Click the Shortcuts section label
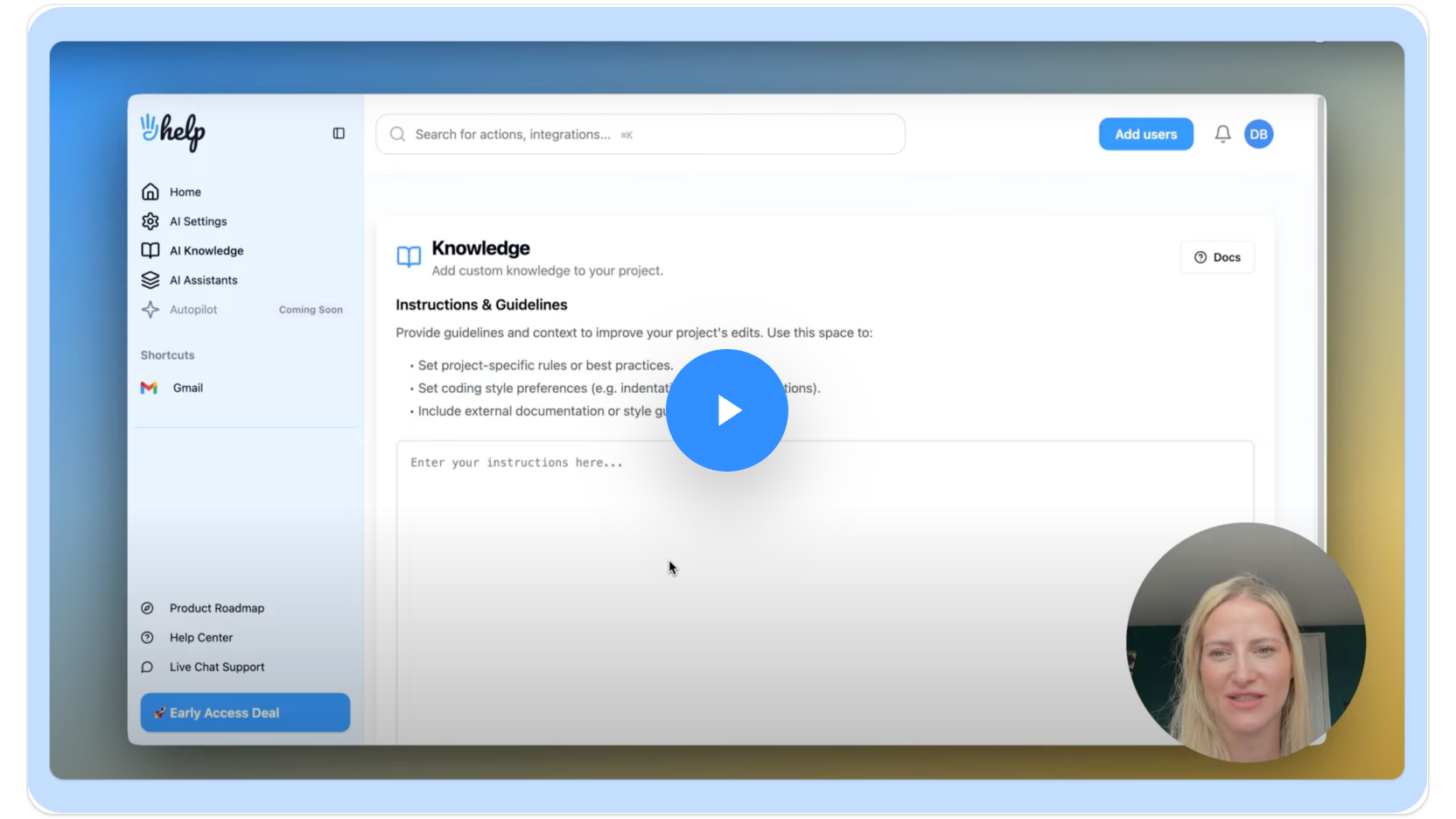1456x819 pixels. pos(168,355)
